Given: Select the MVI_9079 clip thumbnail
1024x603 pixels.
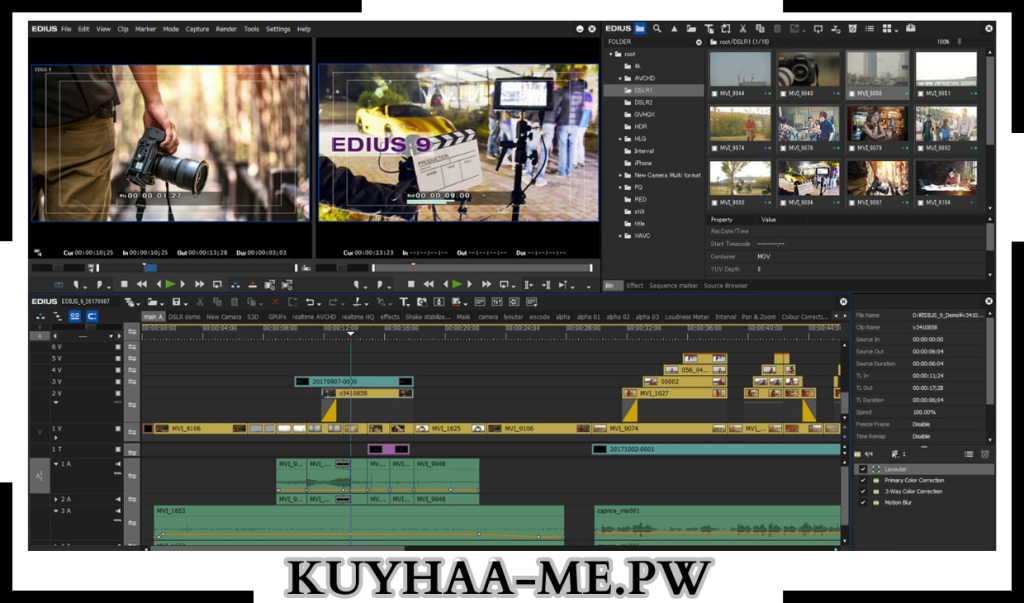Looking at the screenshot, I should click(x=877, y=124).
